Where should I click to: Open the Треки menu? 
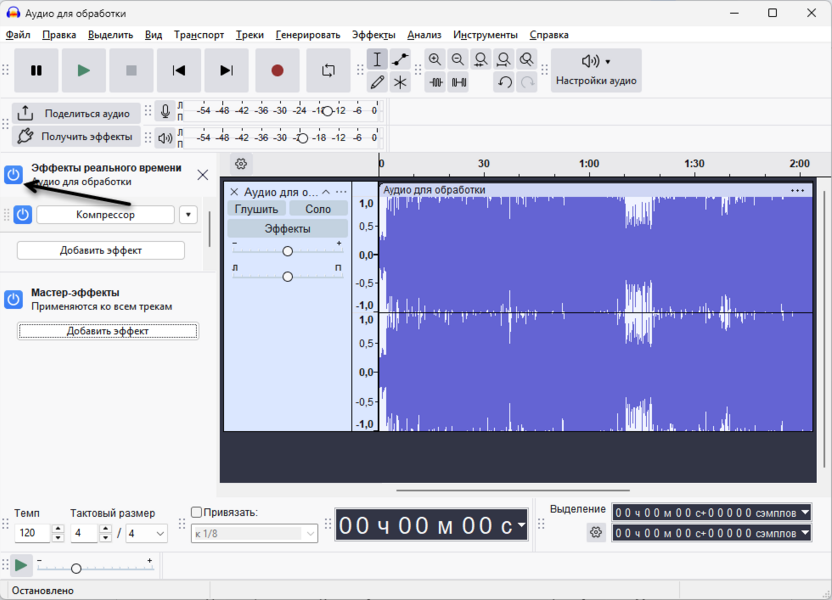249,35
